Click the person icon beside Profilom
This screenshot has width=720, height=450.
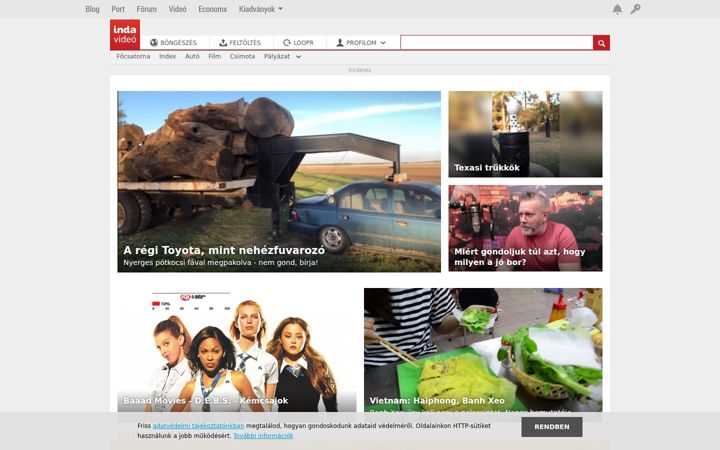[340, 43]
